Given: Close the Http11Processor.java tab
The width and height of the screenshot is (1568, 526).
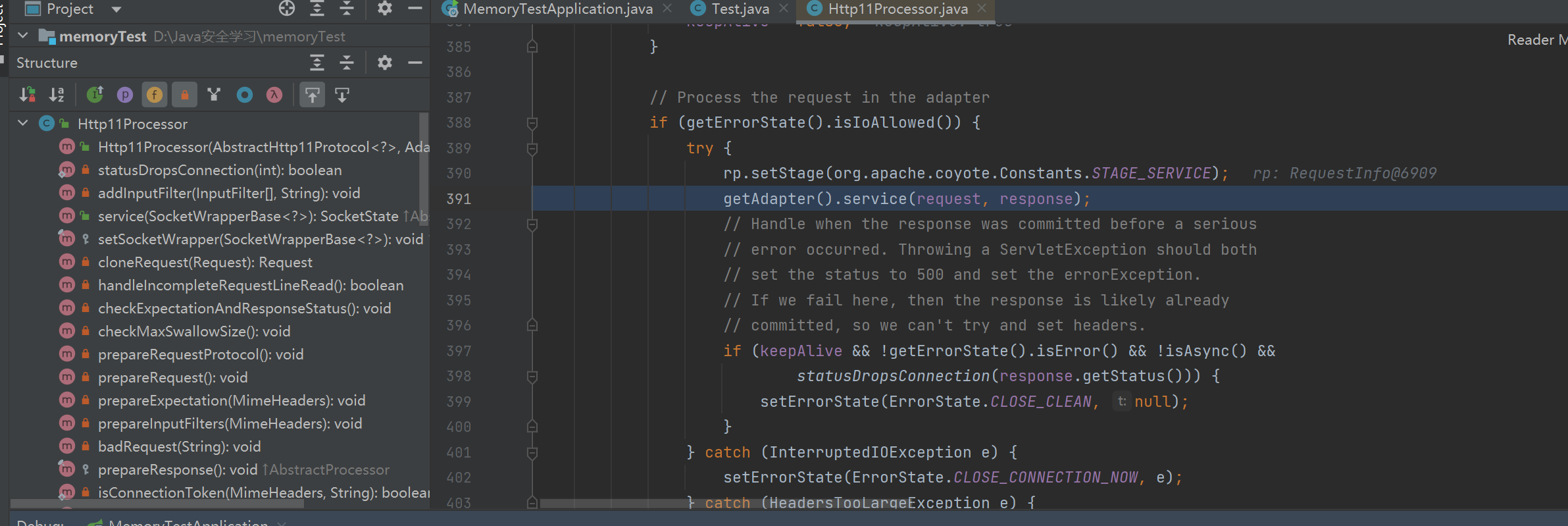Looking at the screenshot, I should coord(982,8).
